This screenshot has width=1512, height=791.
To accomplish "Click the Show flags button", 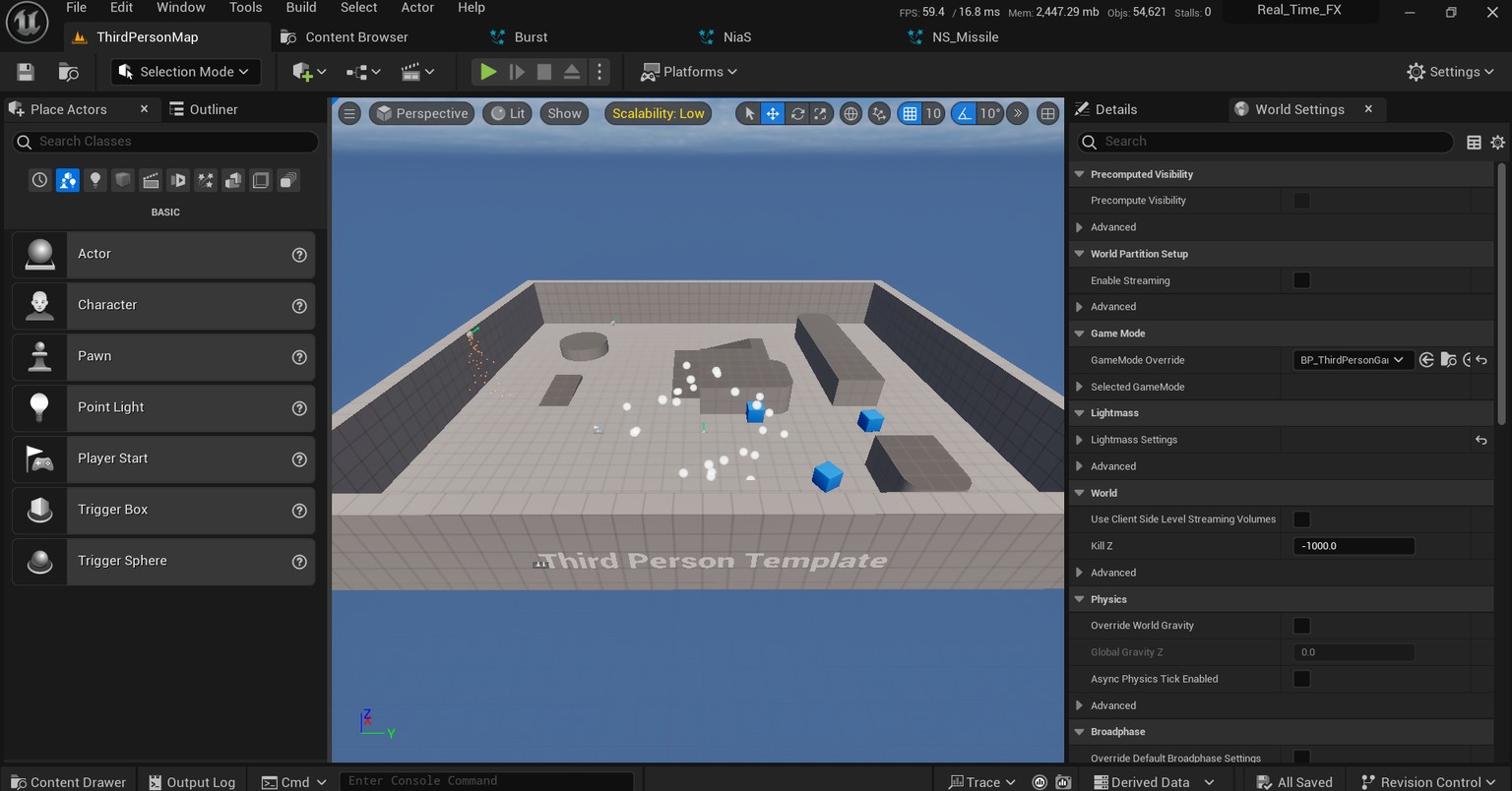I will point(564,113).
